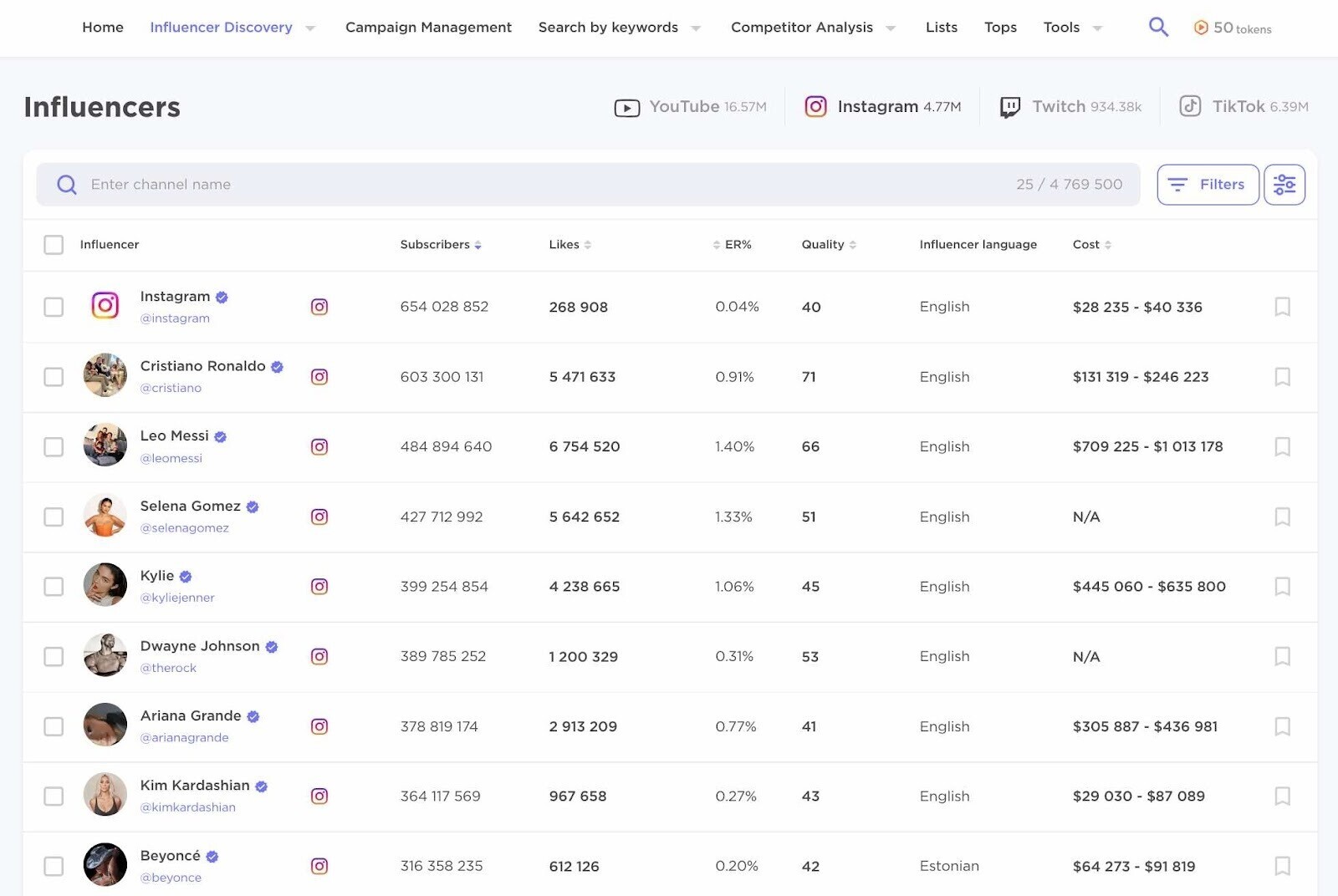Open the Lists page
Image resolution: width=1338 pixels, height=896 pixels.
(x=942, y=28)
